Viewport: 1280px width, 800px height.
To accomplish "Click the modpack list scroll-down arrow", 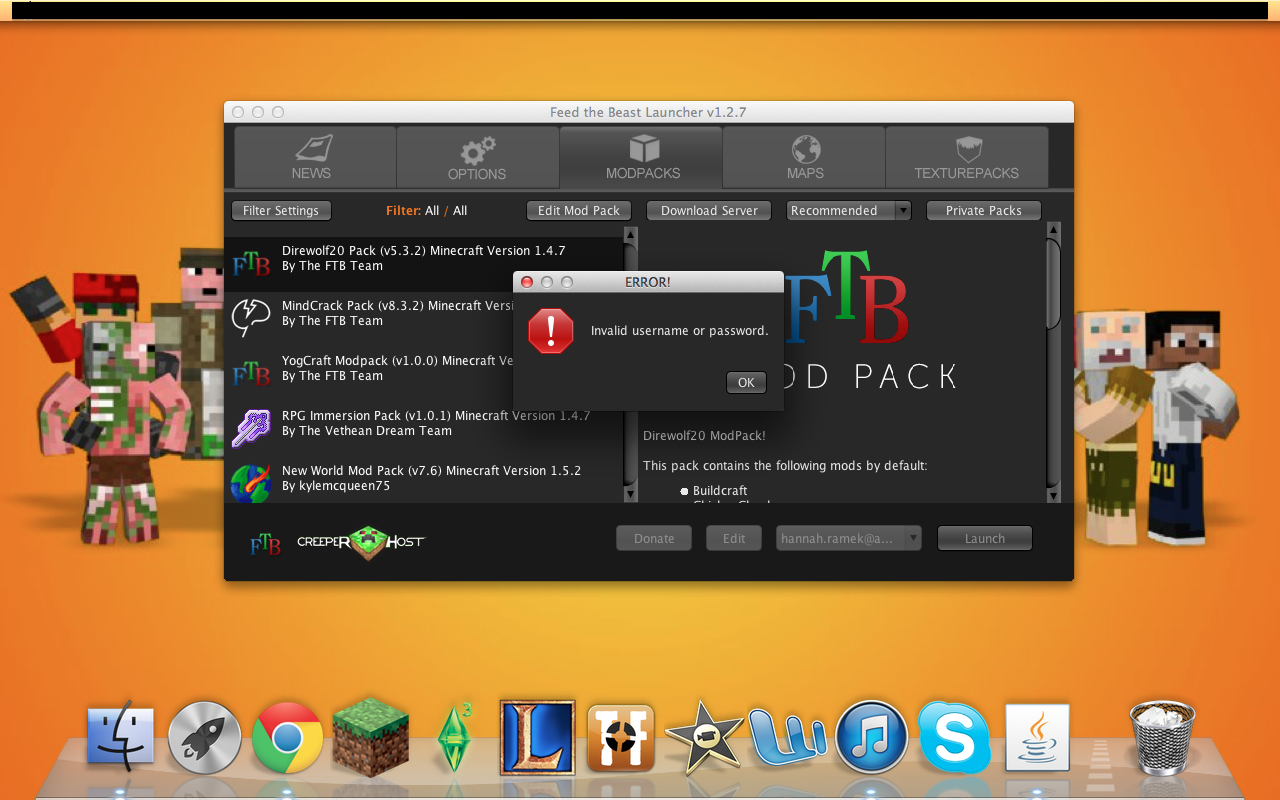I will [630, 494].
